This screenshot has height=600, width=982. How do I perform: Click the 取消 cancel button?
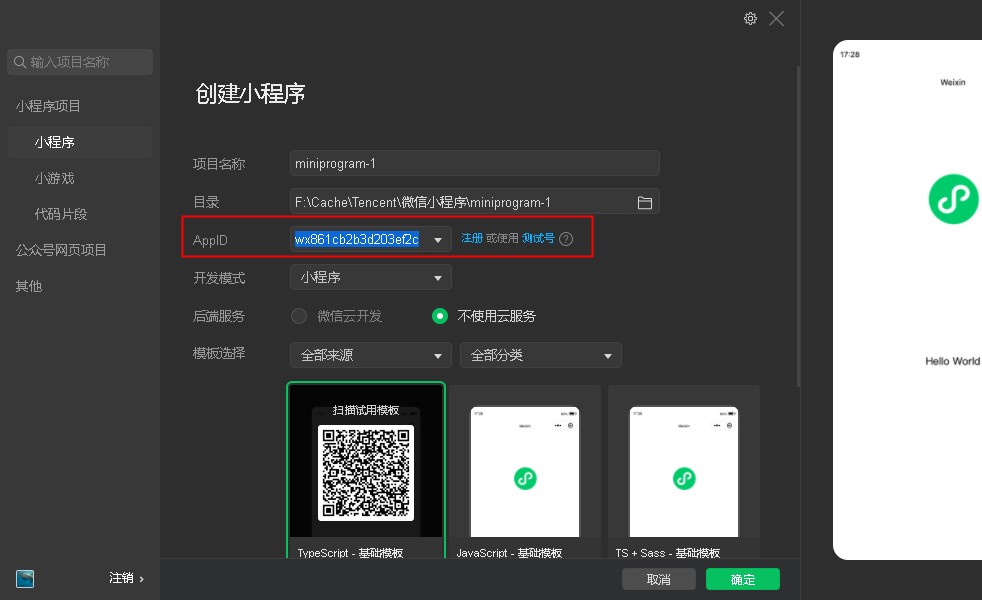pyautogui.click(x=659, y=579)
